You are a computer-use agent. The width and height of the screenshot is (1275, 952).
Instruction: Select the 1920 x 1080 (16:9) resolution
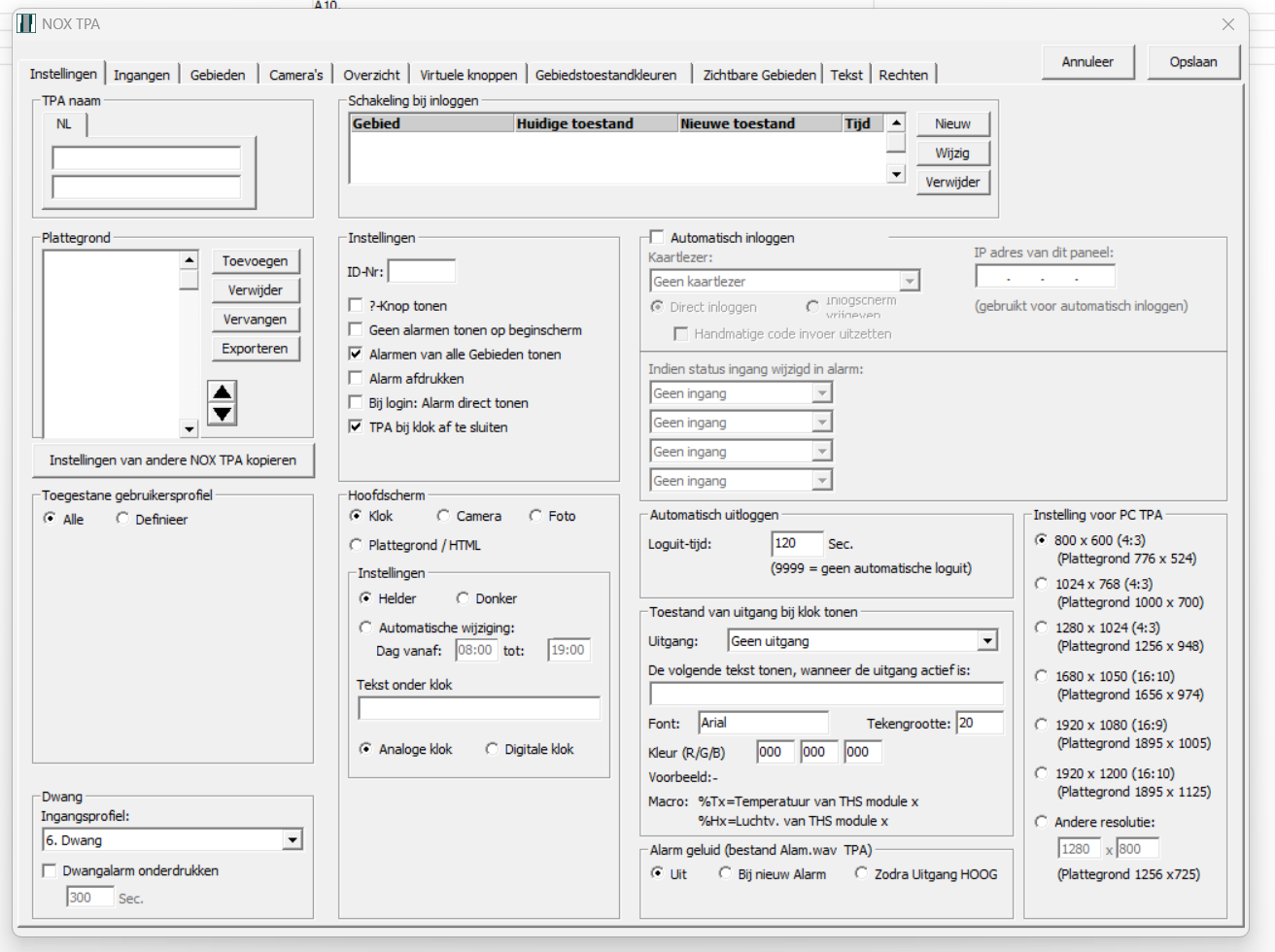click(1042, 725)
